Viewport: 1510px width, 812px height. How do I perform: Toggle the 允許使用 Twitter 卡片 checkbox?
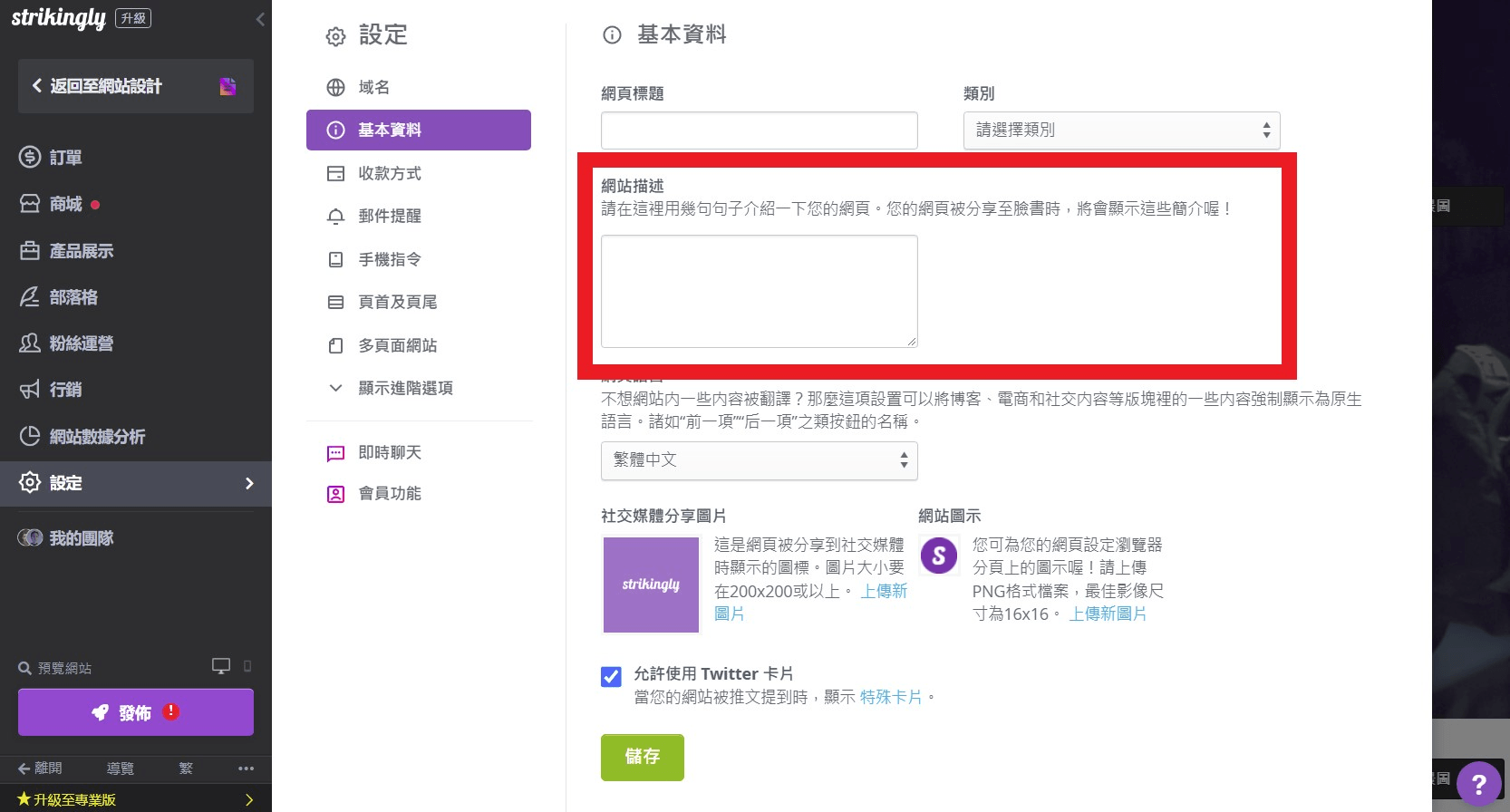(611, 676)
